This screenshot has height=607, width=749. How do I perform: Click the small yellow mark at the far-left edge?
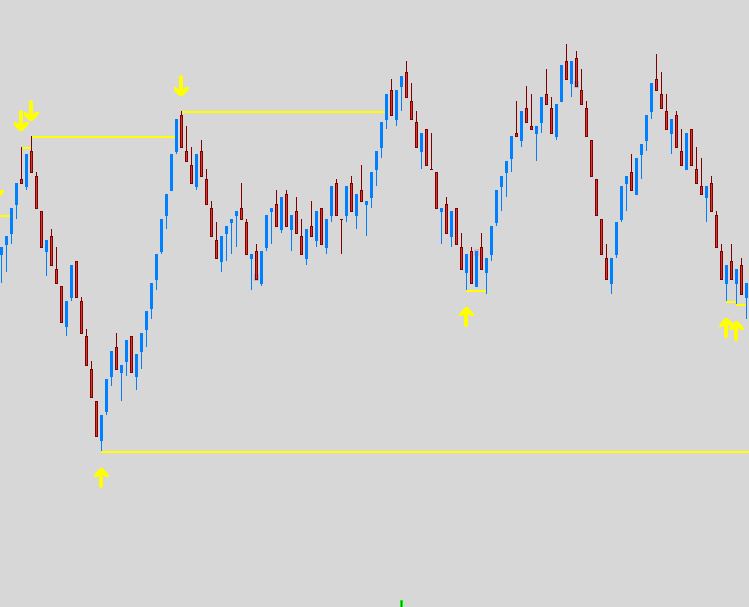tap(3, 191)
